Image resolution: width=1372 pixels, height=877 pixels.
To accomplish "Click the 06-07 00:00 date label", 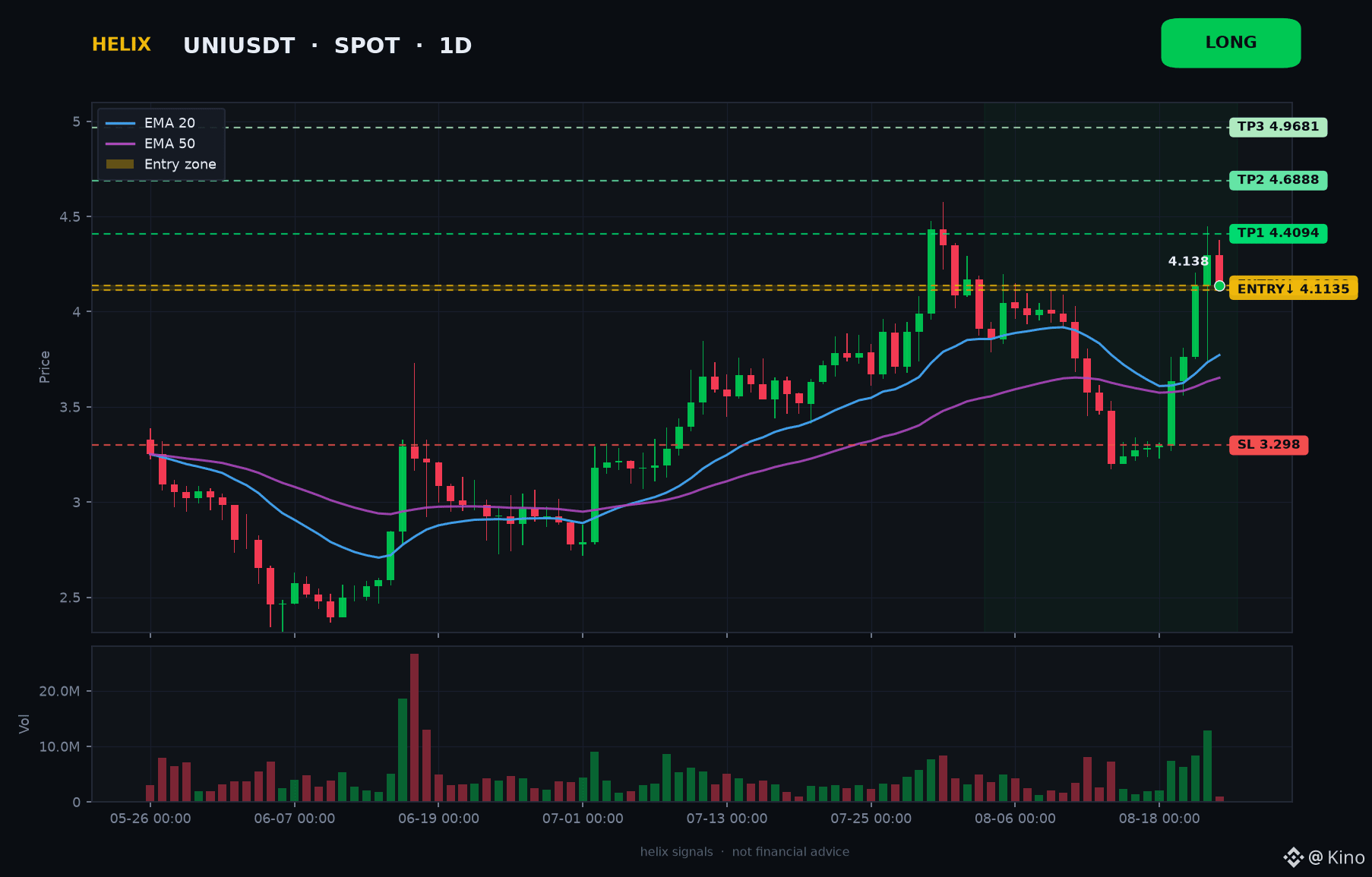I will pyautogui.click(x=295, y=819).
